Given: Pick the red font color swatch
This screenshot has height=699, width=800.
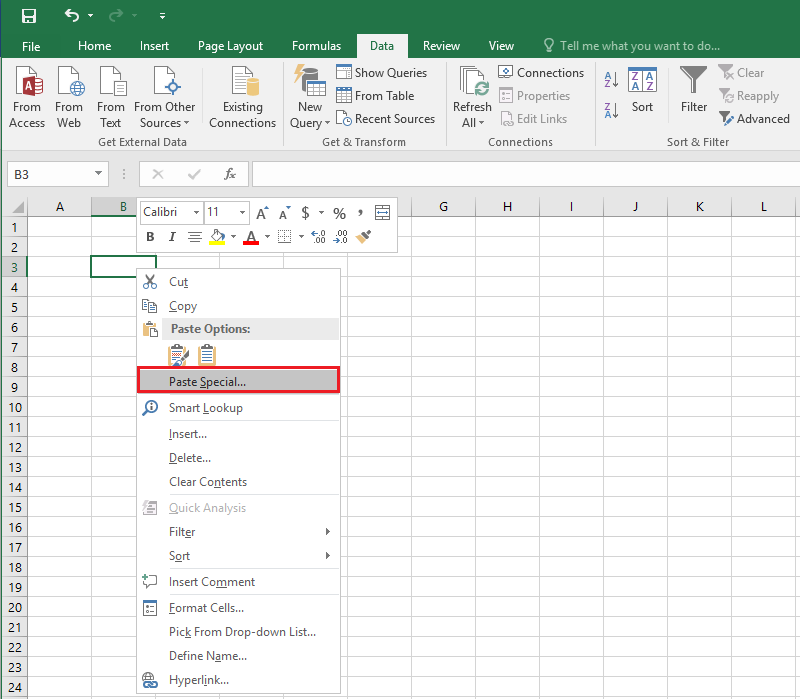Looking at the screenshot, I should pyautogui.click(x=251, y=237).
